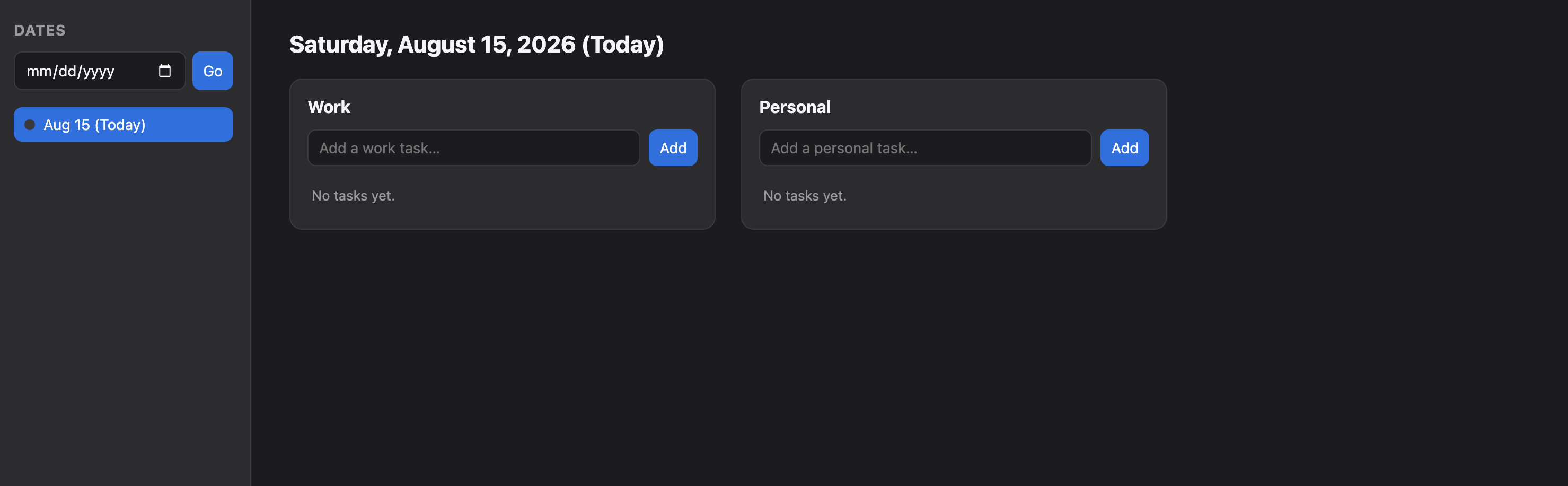This screenshot has height=486, width=1568.
Task: Click Add button in Work card
Action: click(x=673, y=147)
